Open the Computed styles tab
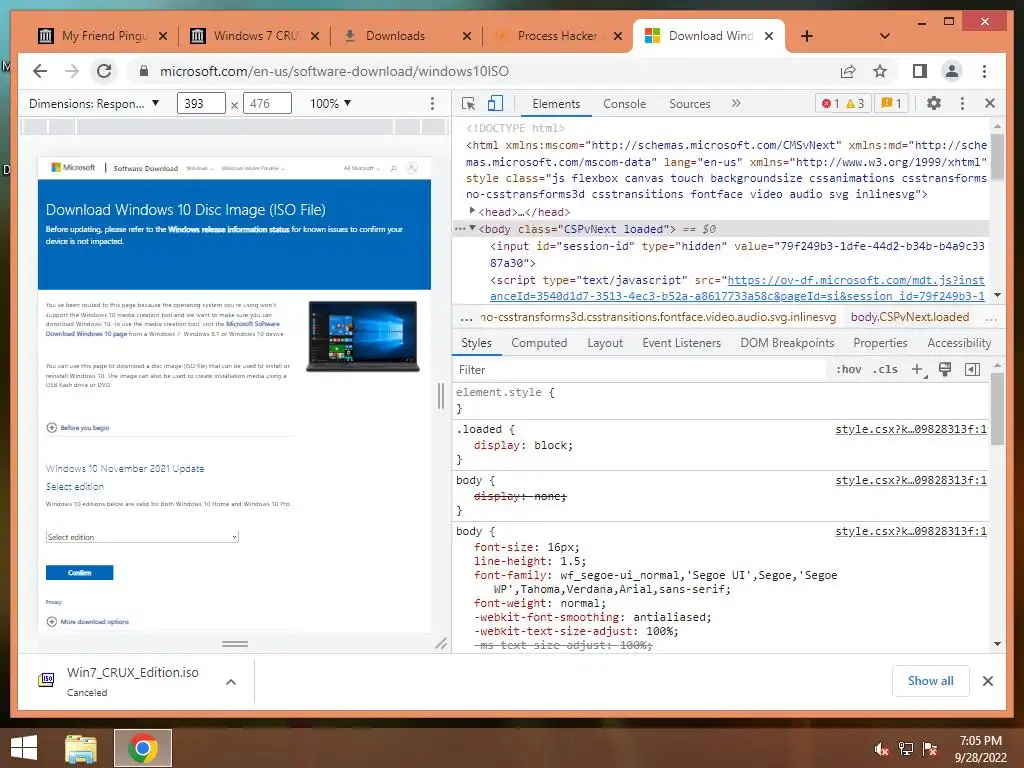The height and width of the screenshot is (768, 1024). point(539,343)
